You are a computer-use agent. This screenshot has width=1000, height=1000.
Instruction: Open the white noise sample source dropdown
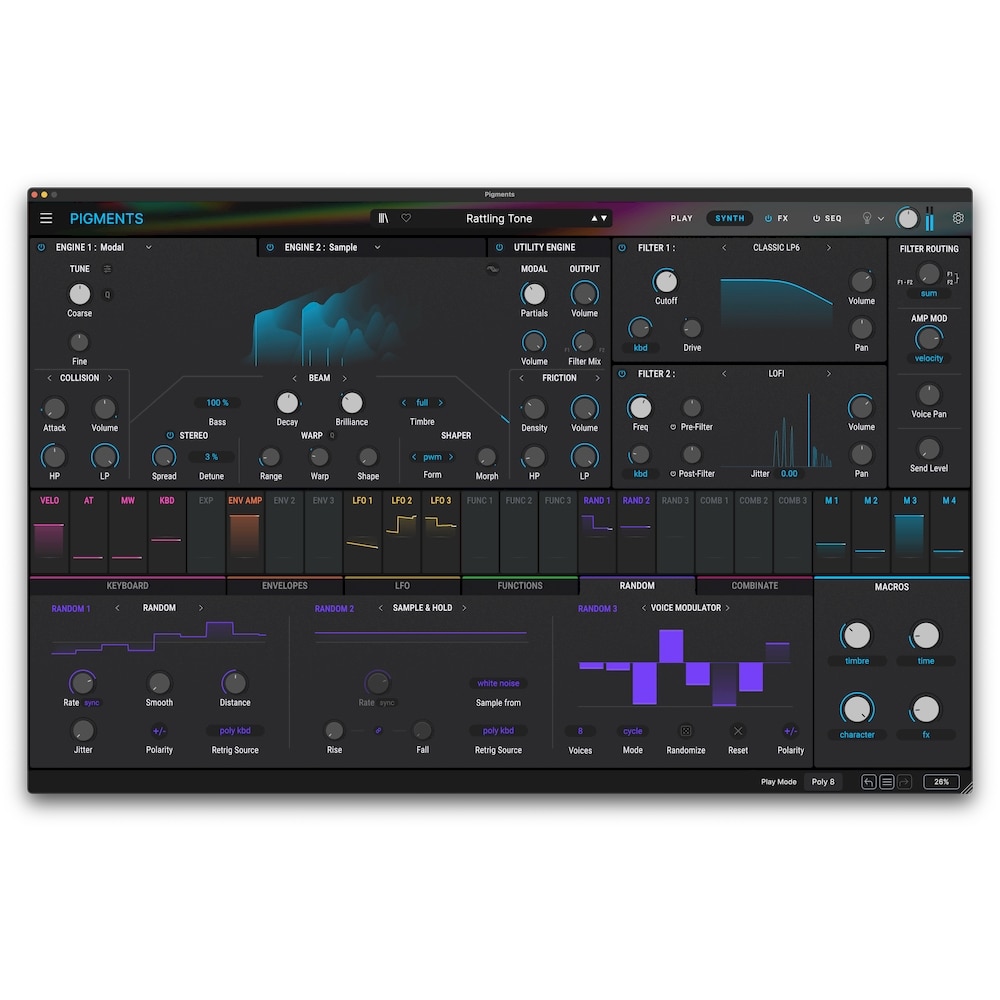pyautogui.click(x=498, y=684)
